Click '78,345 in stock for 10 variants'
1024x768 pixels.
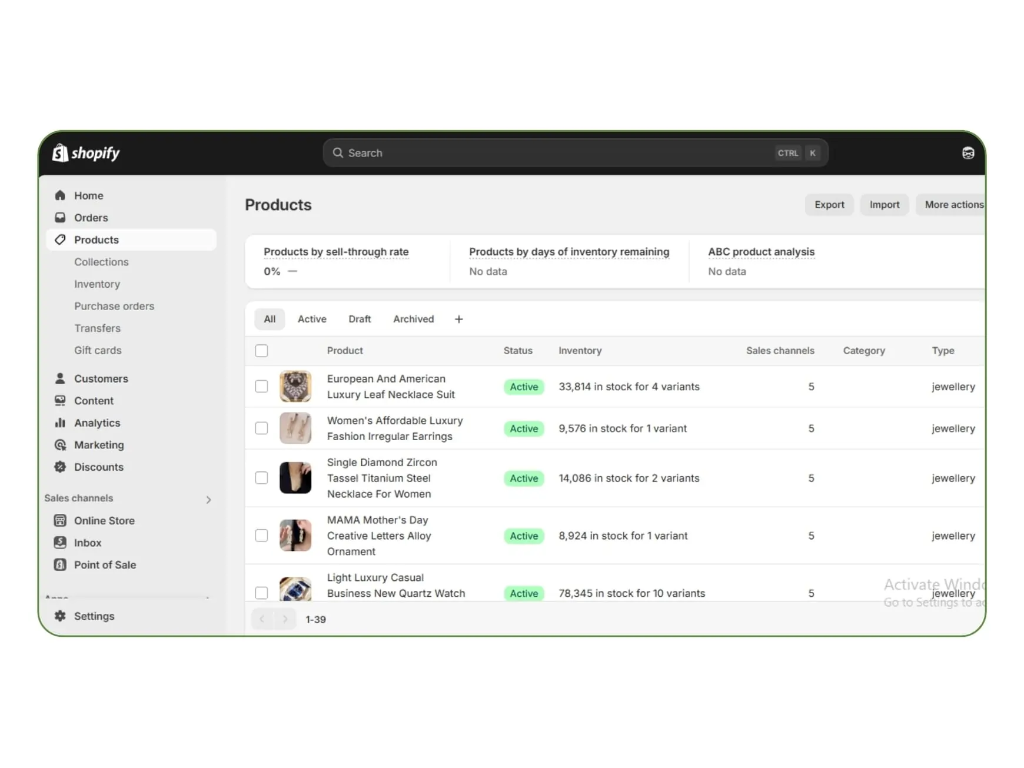(x=632, y=593)
